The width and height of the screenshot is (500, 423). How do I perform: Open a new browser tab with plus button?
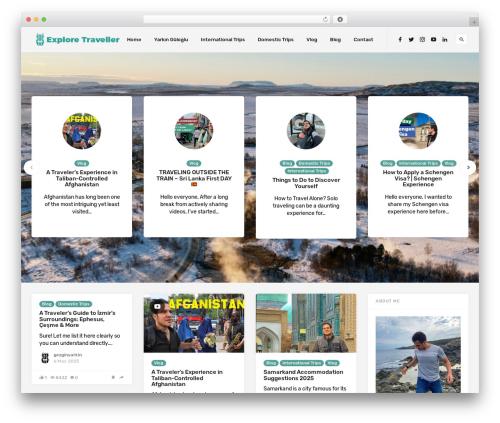(x=474, y=22)
